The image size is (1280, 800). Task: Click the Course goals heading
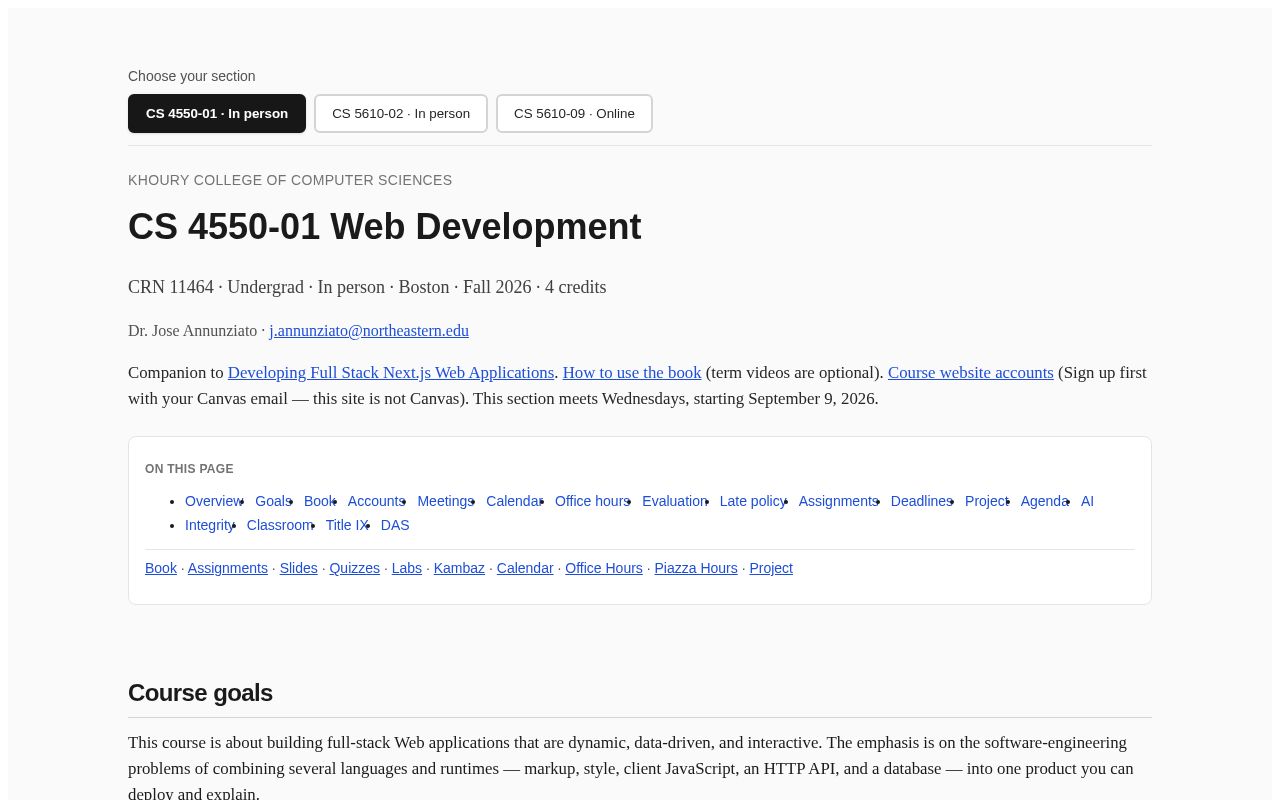click(x=200, y=692)
